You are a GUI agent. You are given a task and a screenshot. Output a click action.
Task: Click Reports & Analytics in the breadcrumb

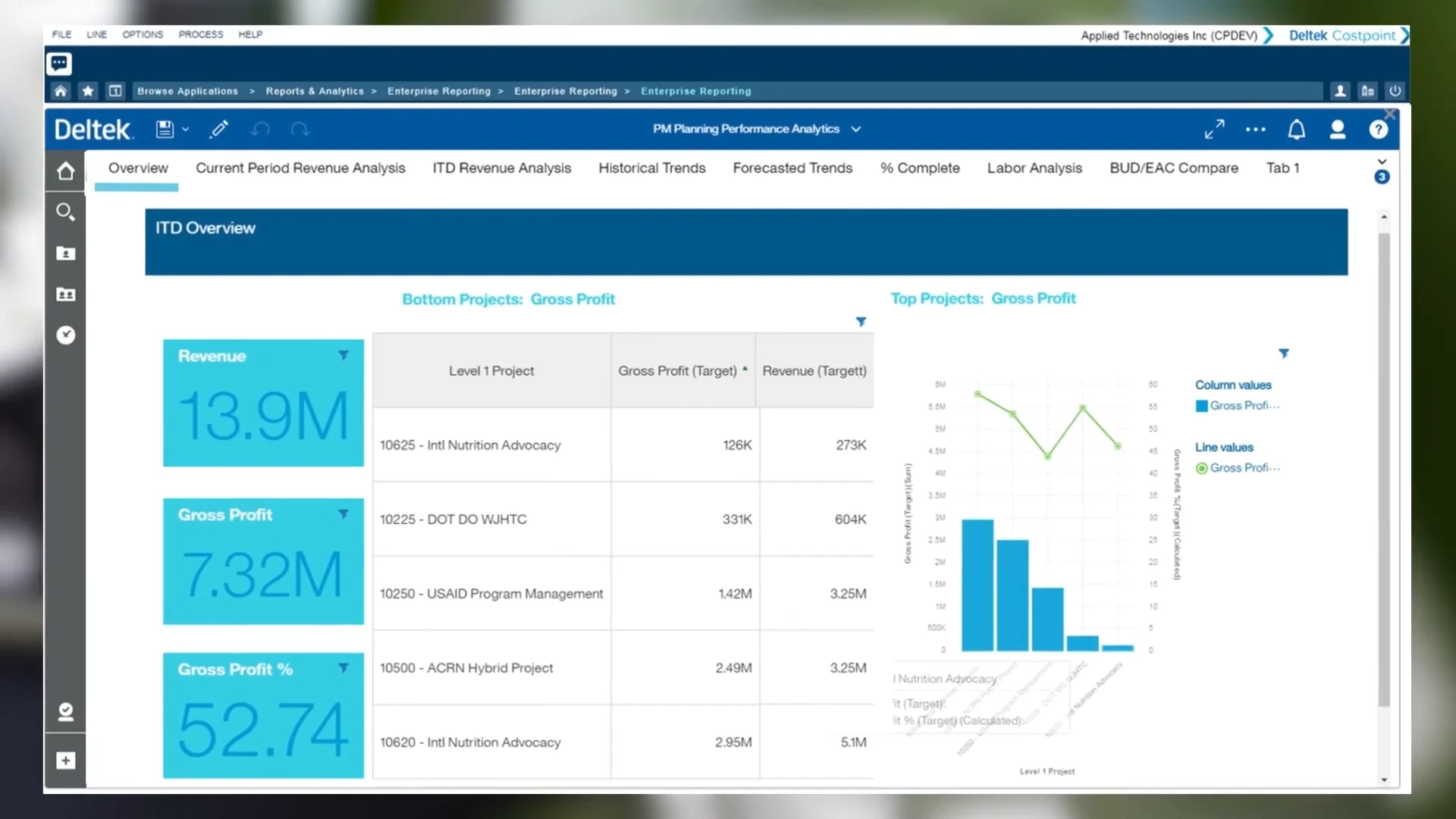pos(315,90)
